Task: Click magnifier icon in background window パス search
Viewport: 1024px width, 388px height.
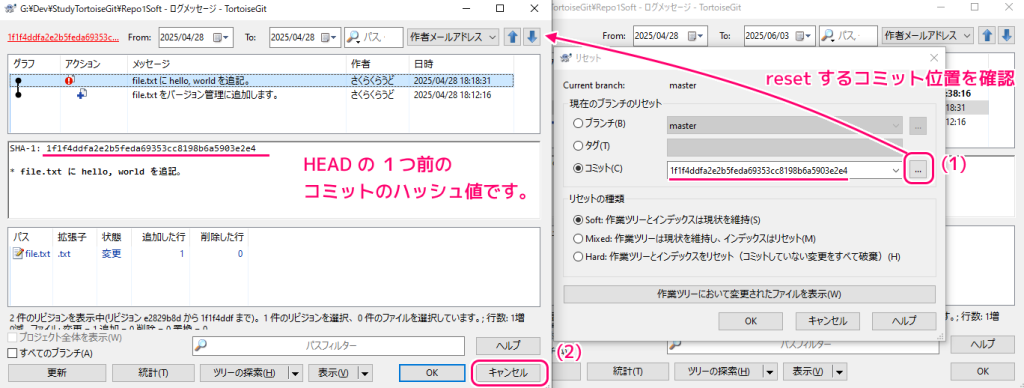Action: point(828,36)
